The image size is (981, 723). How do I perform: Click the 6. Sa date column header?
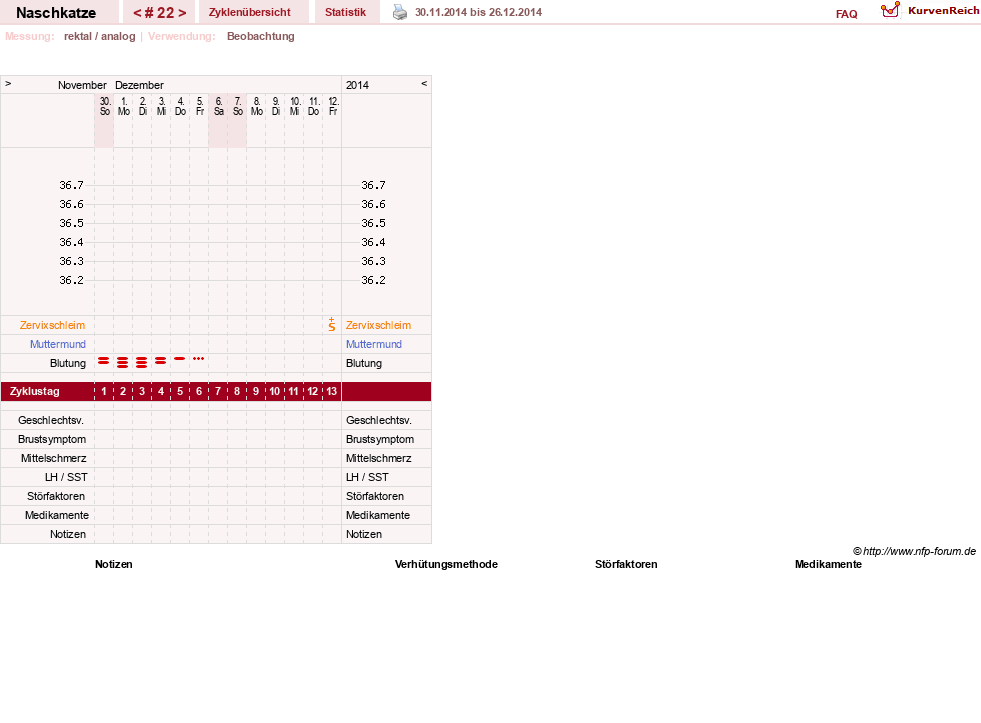pos(218,106)
